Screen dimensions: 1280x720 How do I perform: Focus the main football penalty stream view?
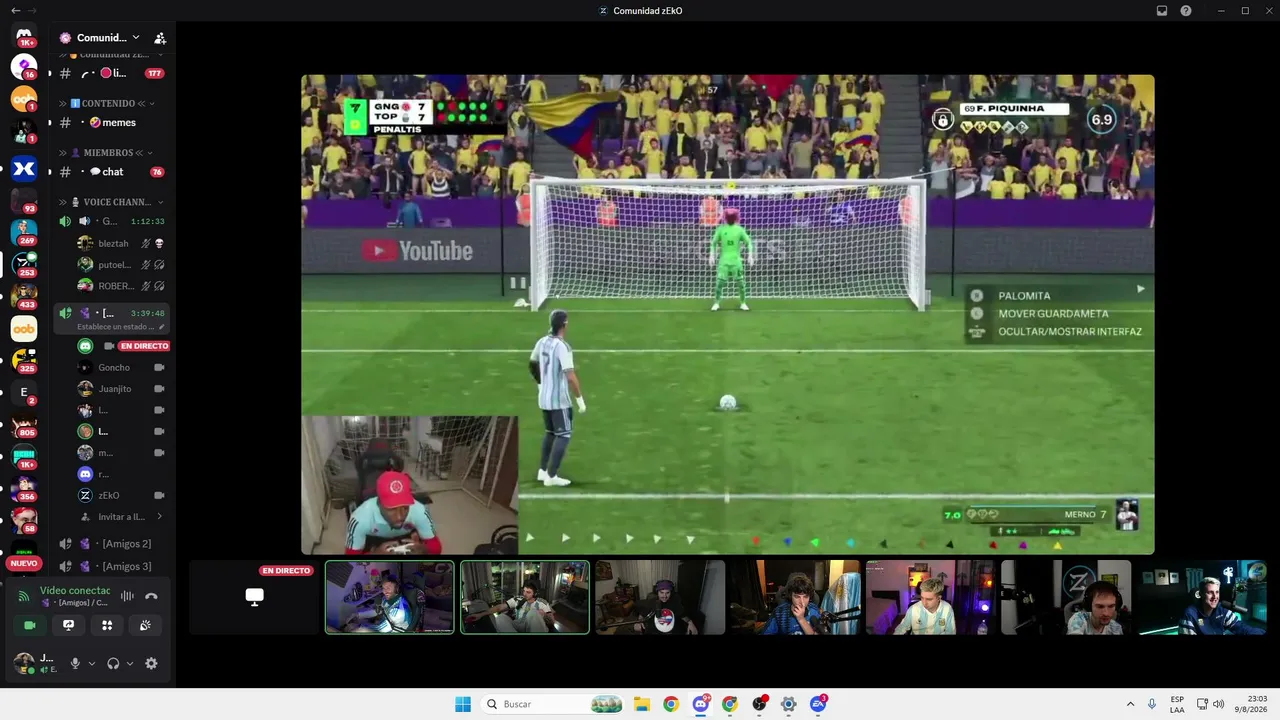pos(728,314)
